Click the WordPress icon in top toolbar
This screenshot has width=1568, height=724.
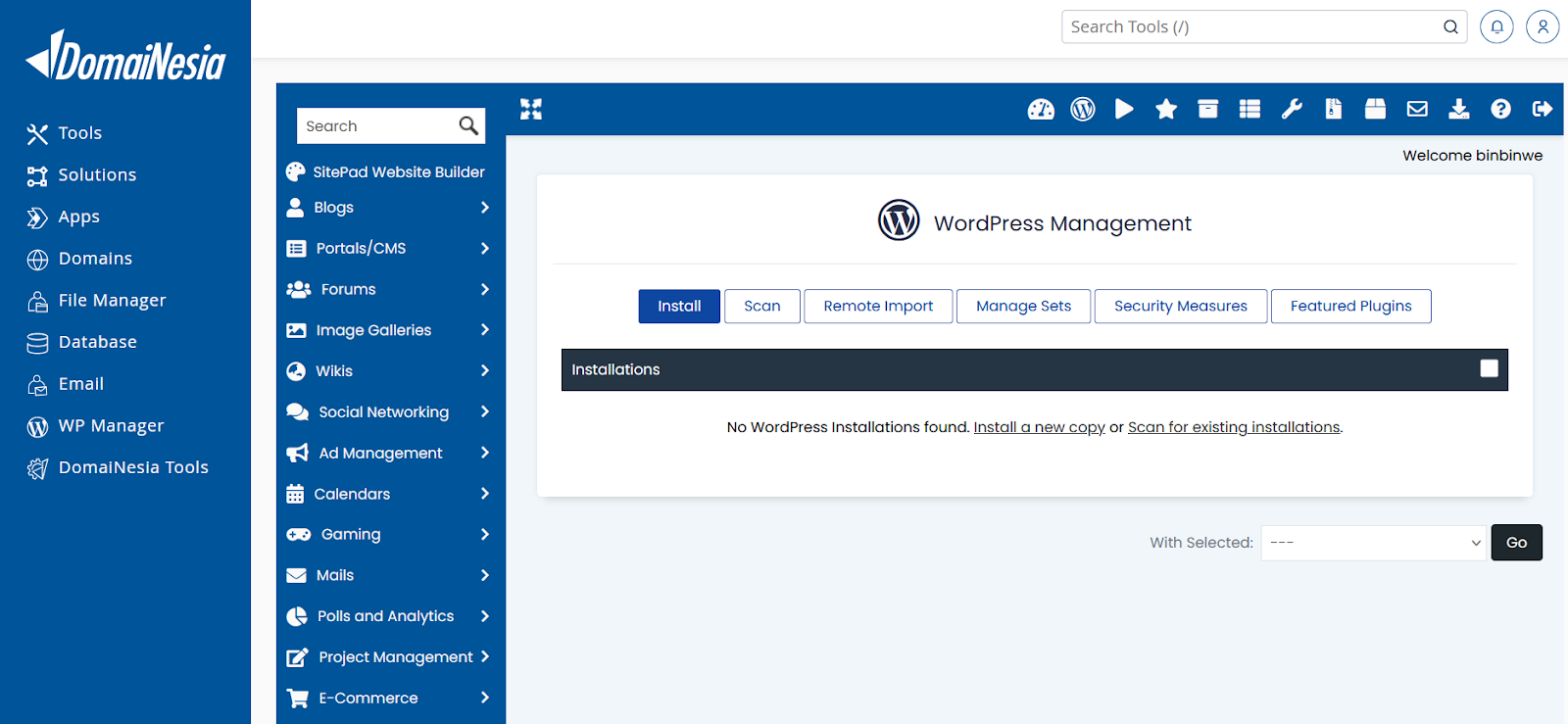point(1083,109)
